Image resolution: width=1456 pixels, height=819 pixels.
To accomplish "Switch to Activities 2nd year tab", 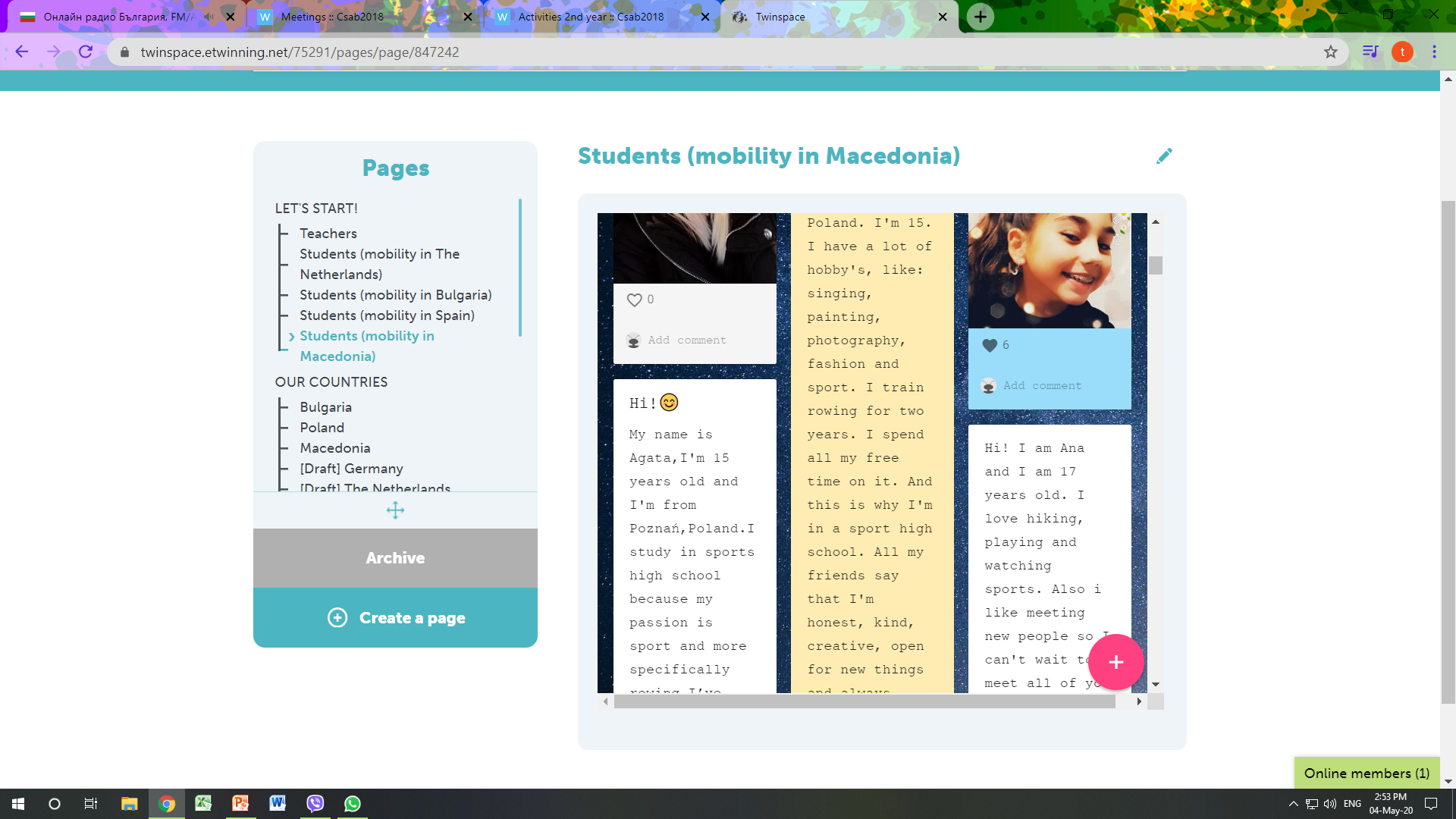I will [x=591, y=17].
